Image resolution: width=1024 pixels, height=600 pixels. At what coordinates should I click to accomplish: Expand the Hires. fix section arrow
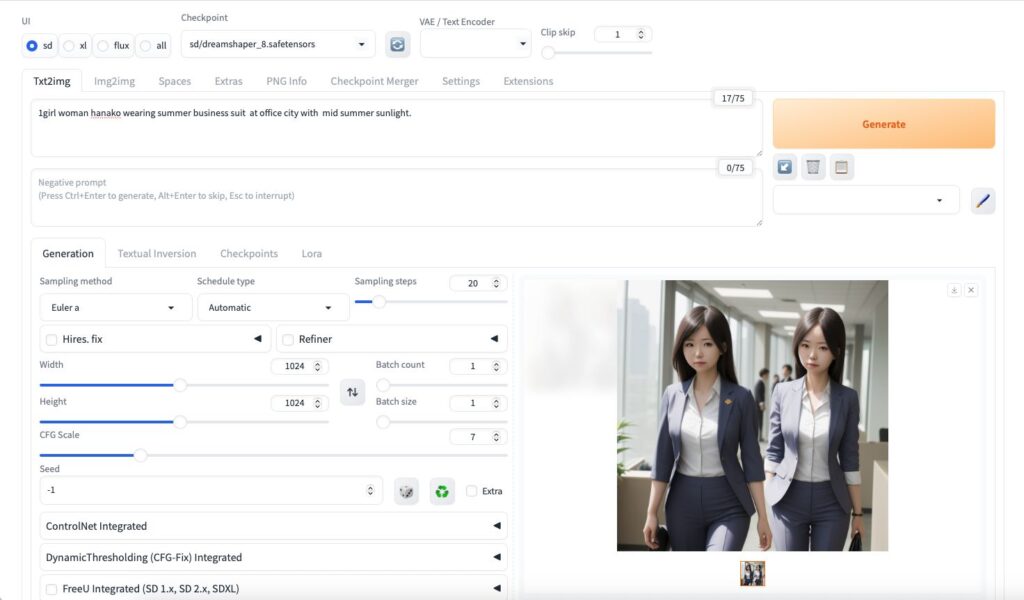coord(257,339)
